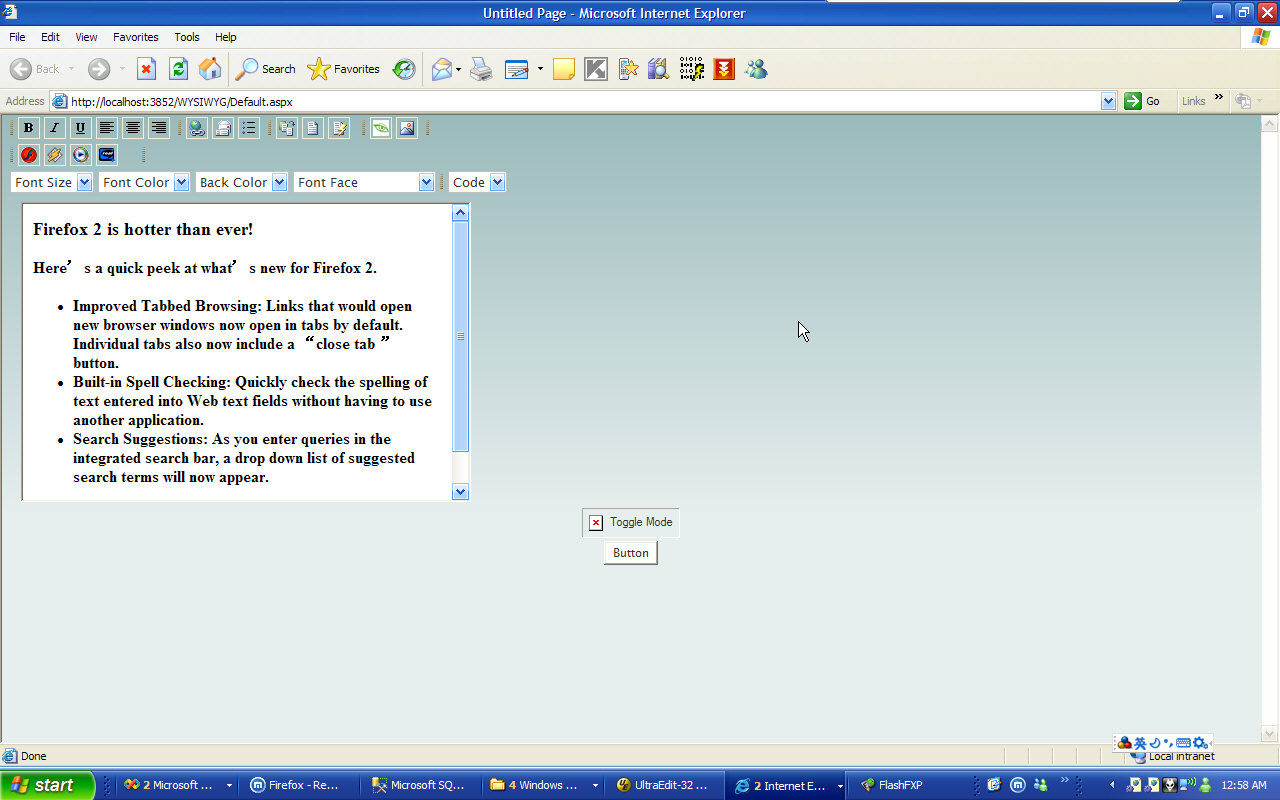
Task: Open the Font Size dropdown
Action: (52, 182)
